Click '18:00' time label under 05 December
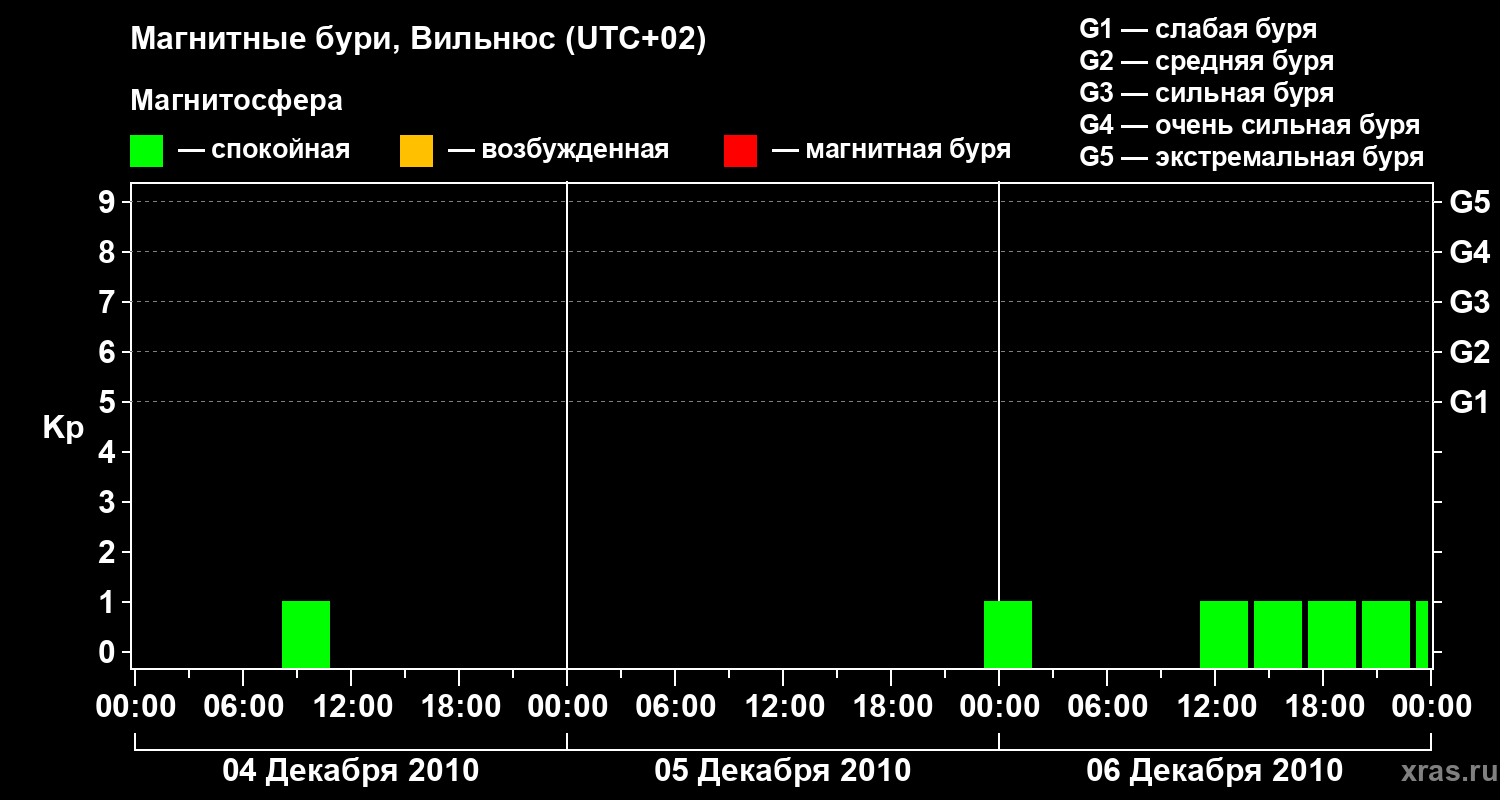The image size is (1500, 800). point(891,707)
